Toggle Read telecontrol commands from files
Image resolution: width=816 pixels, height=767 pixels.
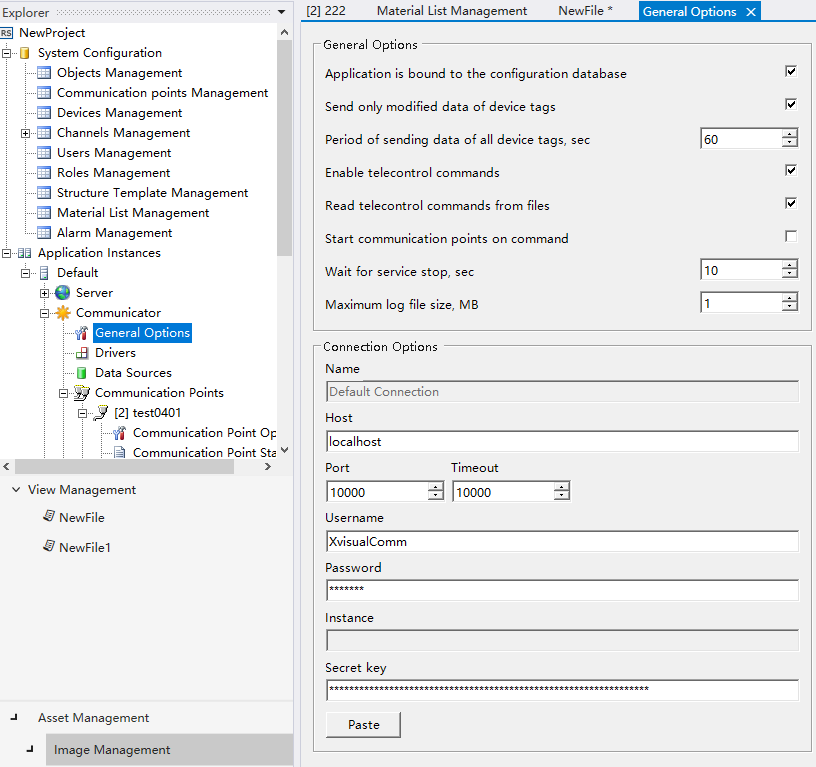[x=791, y=204]
